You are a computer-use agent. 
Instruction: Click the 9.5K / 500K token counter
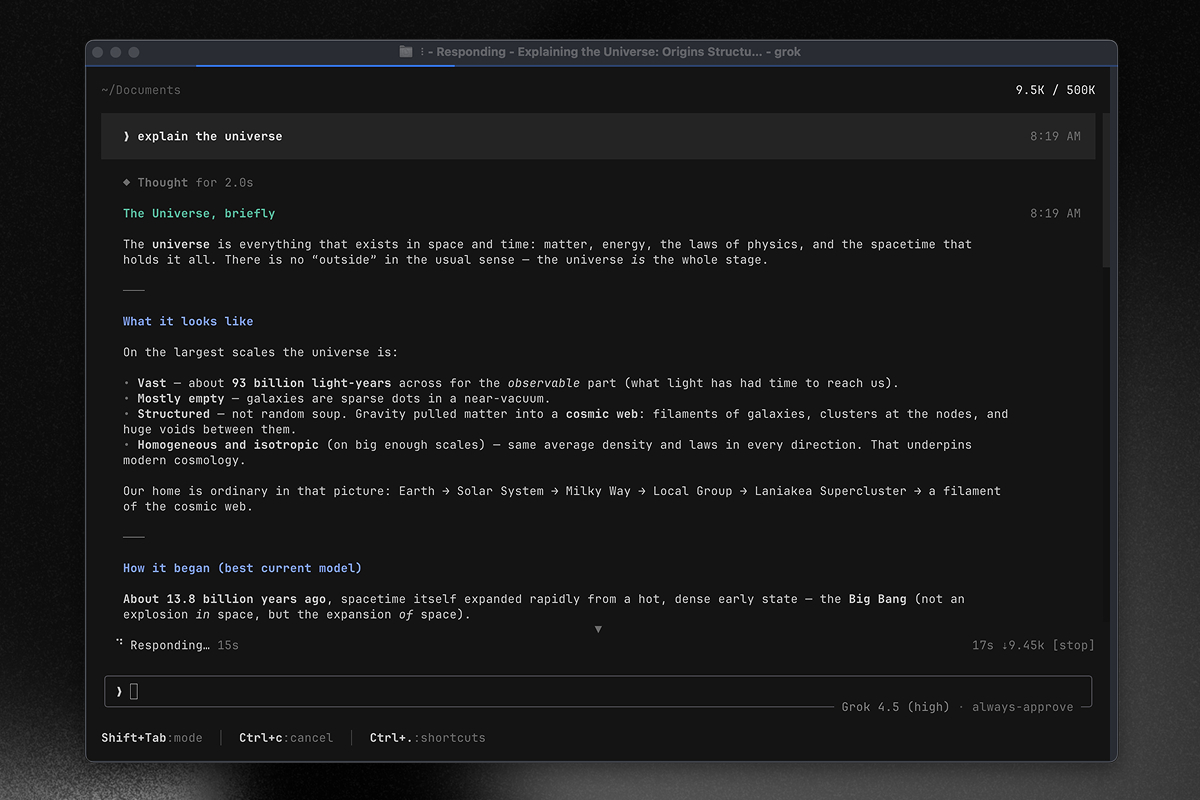1055,90
